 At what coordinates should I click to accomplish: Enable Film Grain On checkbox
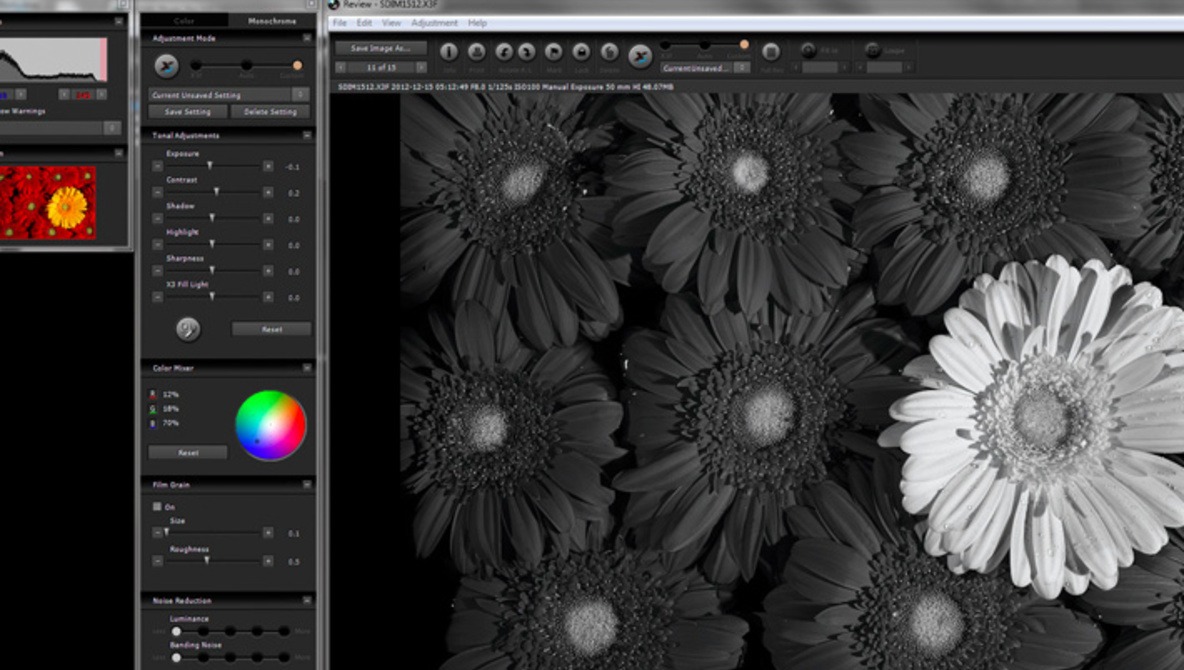pos(157,507)
